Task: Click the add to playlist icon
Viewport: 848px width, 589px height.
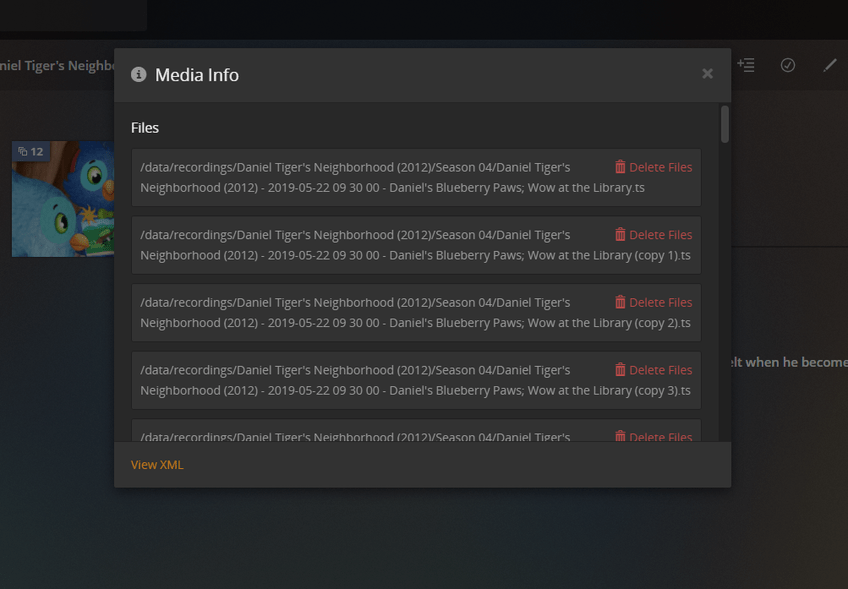Action: [x=746, y=65]
